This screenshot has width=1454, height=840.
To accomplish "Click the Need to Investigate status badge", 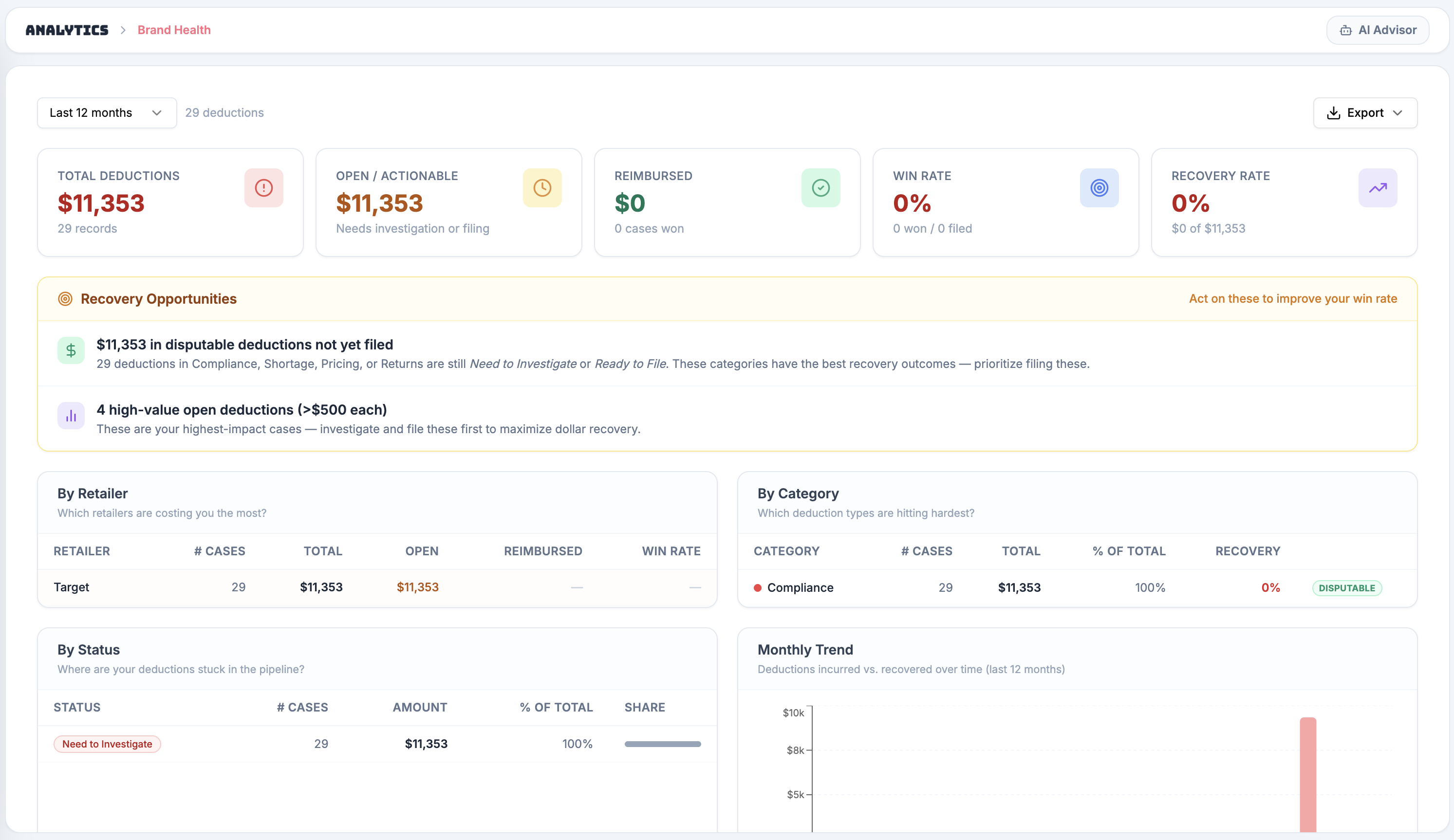I will [107, 744].
